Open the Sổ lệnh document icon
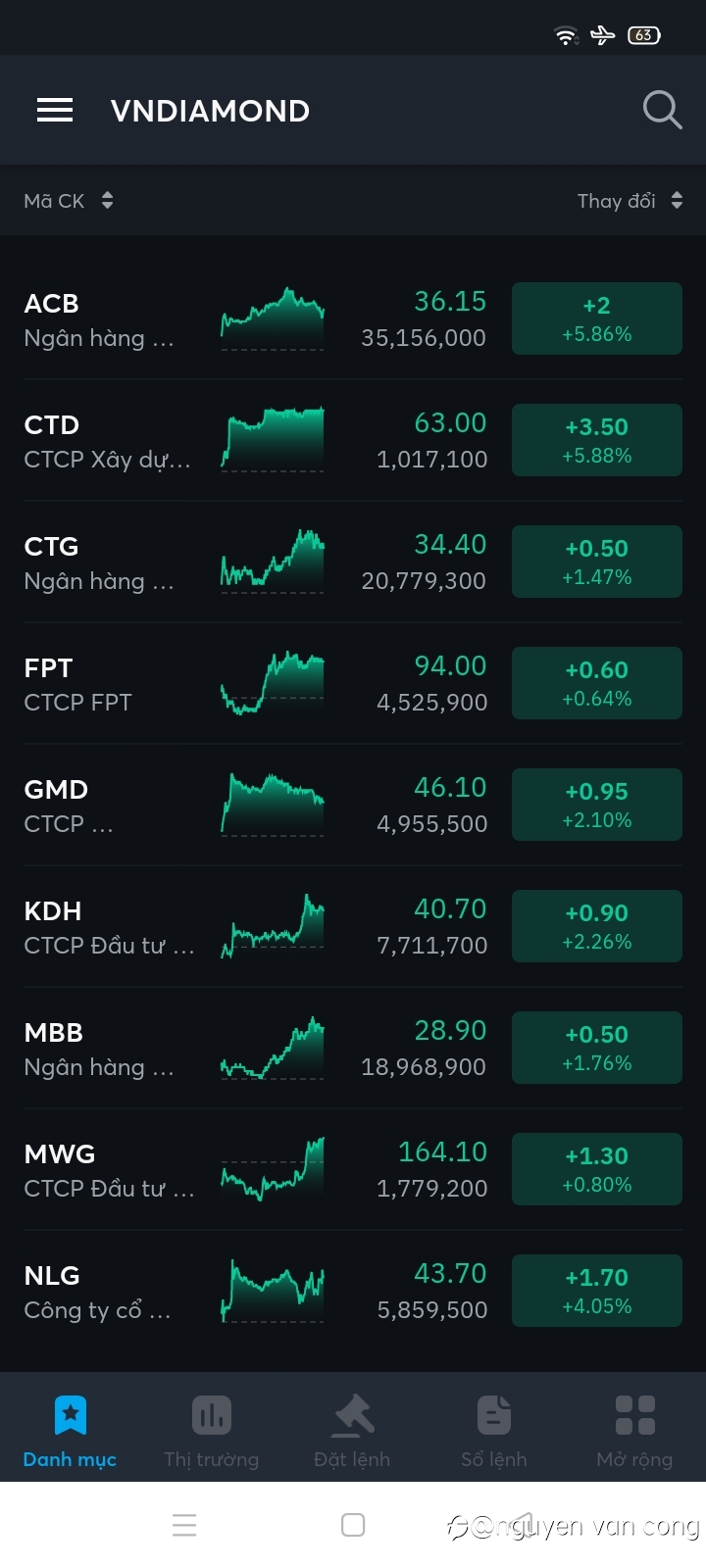The height and width of the screenshot is (1568, 706). [494, 1415]
